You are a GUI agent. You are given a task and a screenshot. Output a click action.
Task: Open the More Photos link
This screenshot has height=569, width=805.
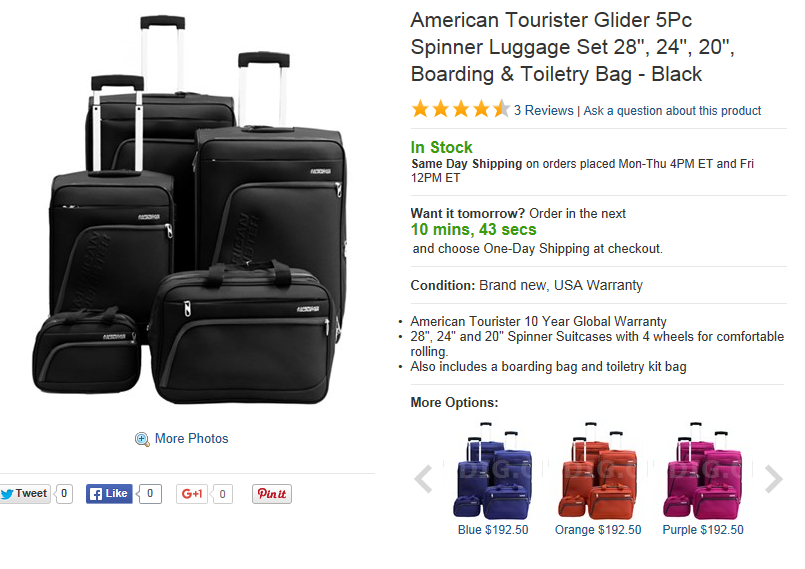[191, 439]
